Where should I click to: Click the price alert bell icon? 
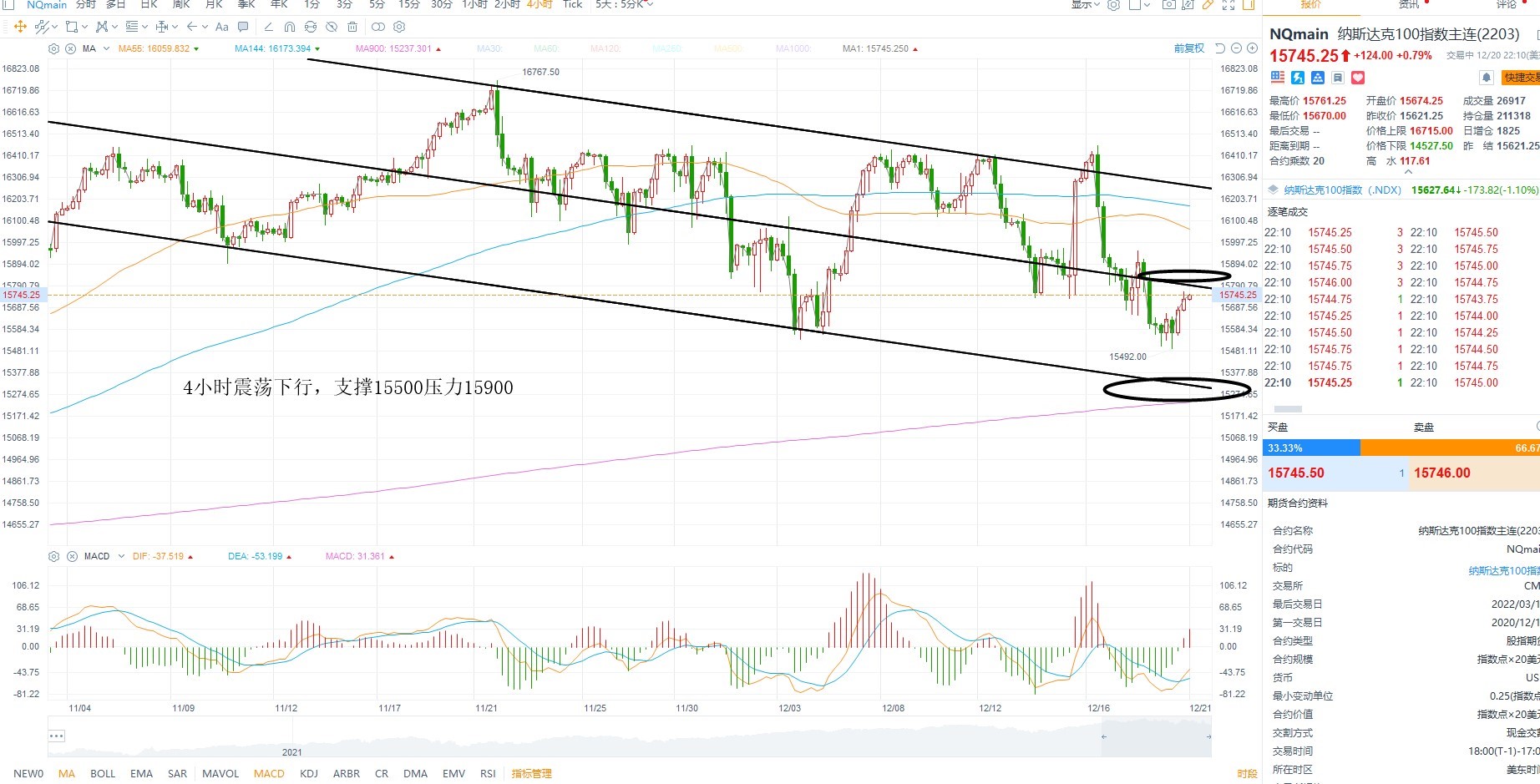click(x=1487, y=78)
